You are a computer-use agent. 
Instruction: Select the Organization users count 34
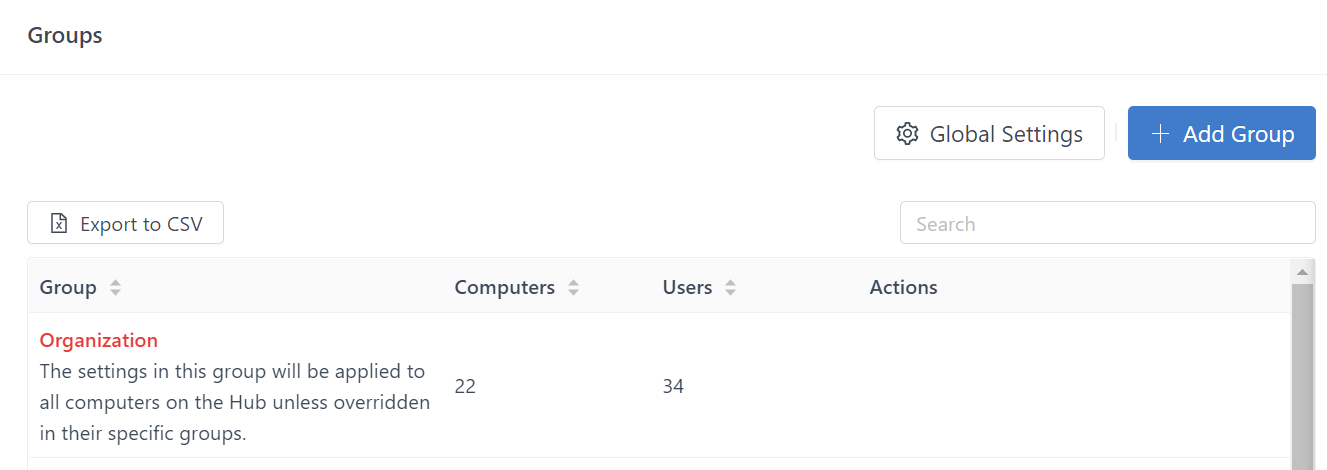[673, 386]
